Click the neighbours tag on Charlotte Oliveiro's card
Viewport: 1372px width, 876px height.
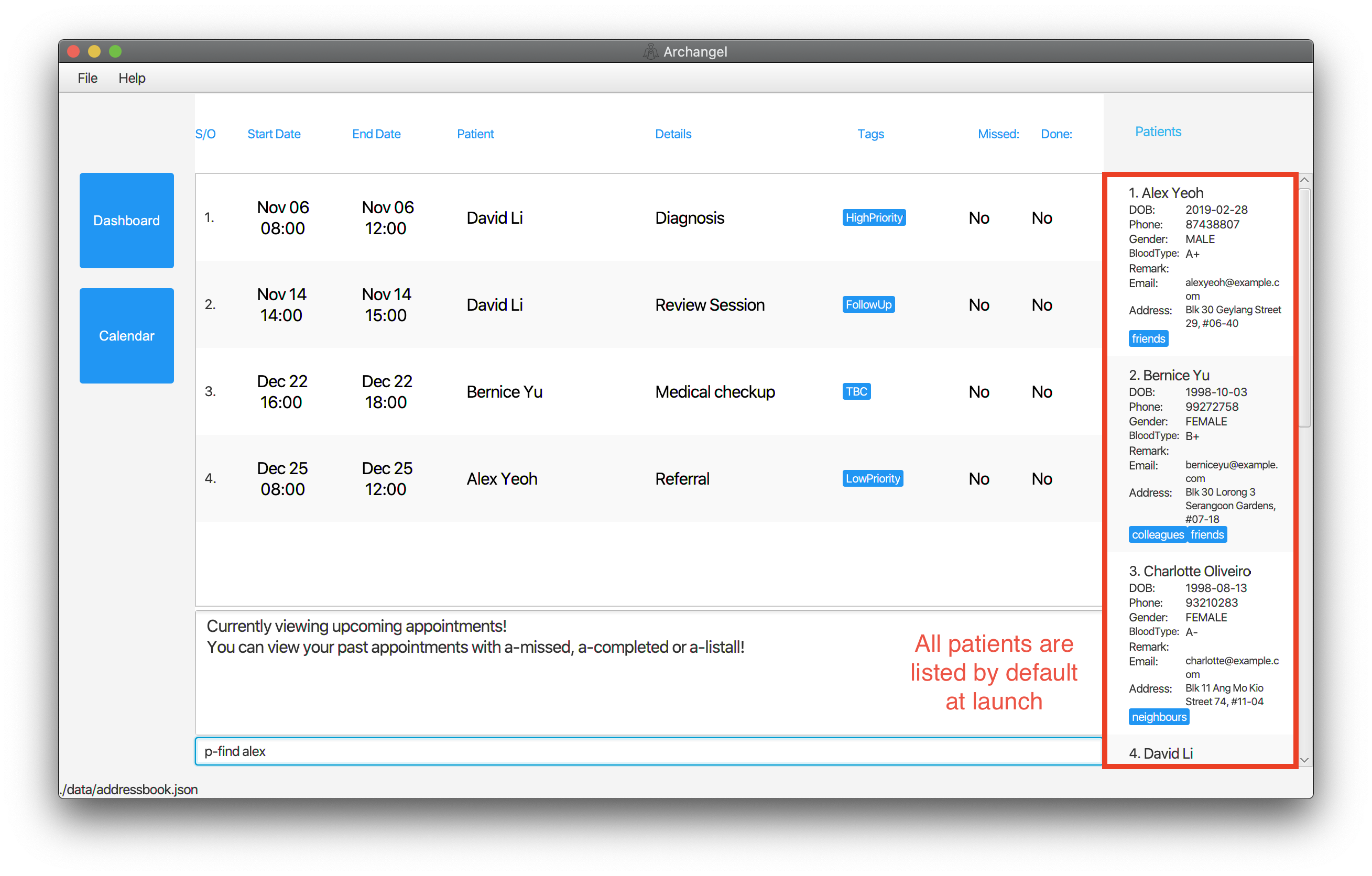click(1158, 717)
